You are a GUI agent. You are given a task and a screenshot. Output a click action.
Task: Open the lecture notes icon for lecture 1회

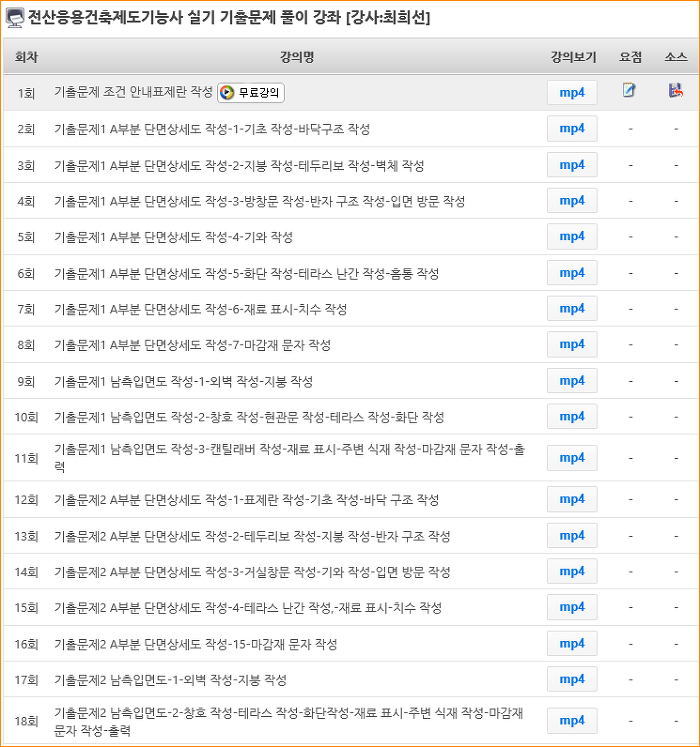tap(629, 90)
